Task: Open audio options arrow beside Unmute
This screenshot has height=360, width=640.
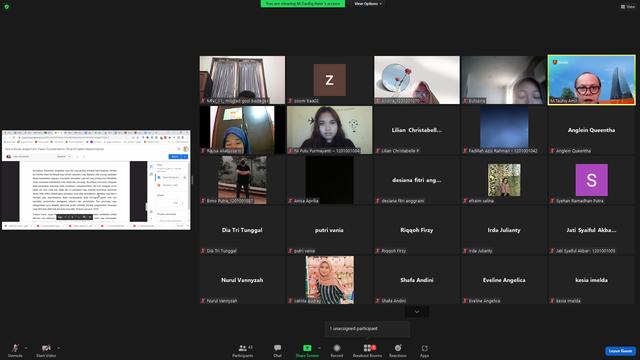Action: 26,348
